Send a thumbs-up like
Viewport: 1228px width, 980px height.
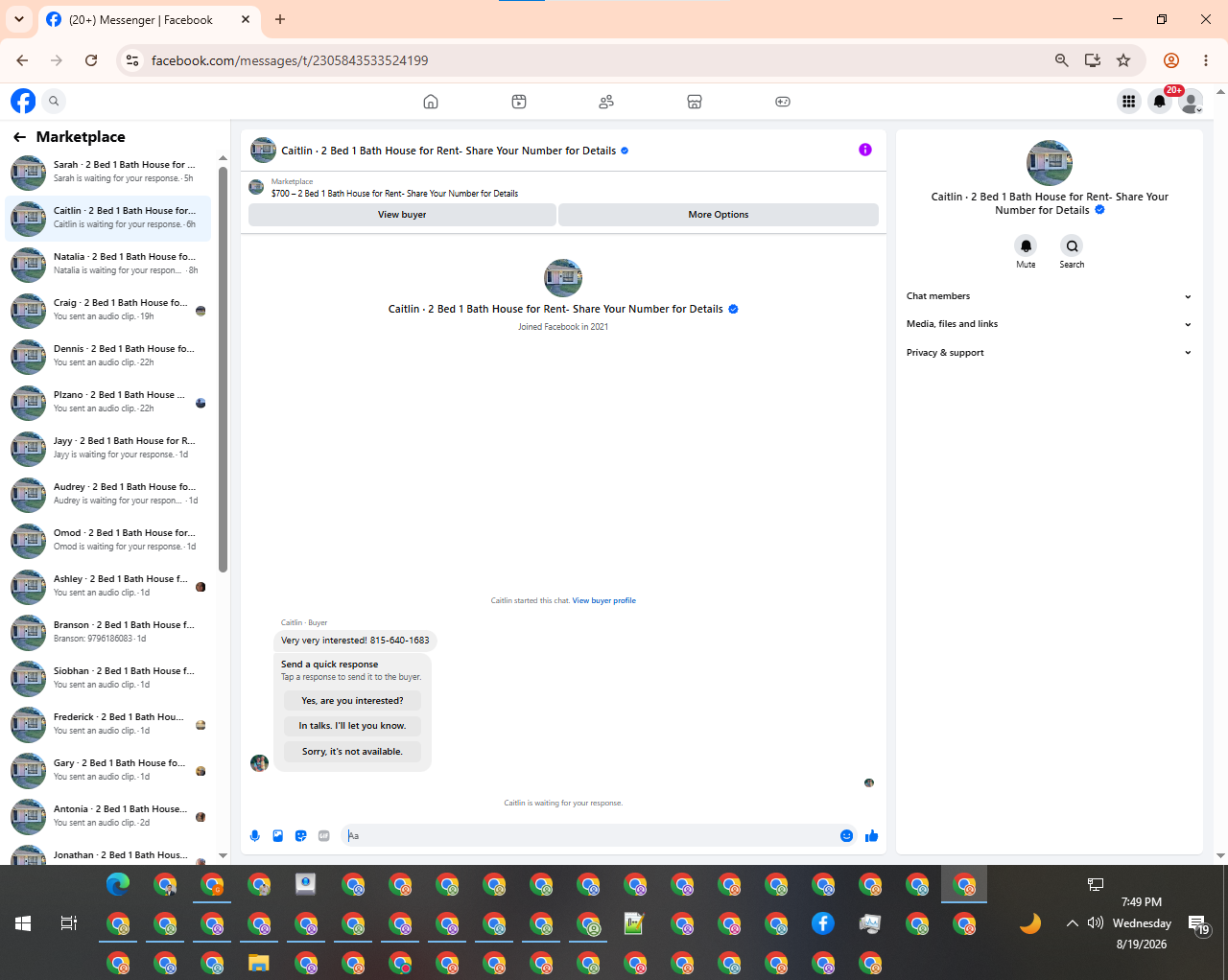(871, 836)
